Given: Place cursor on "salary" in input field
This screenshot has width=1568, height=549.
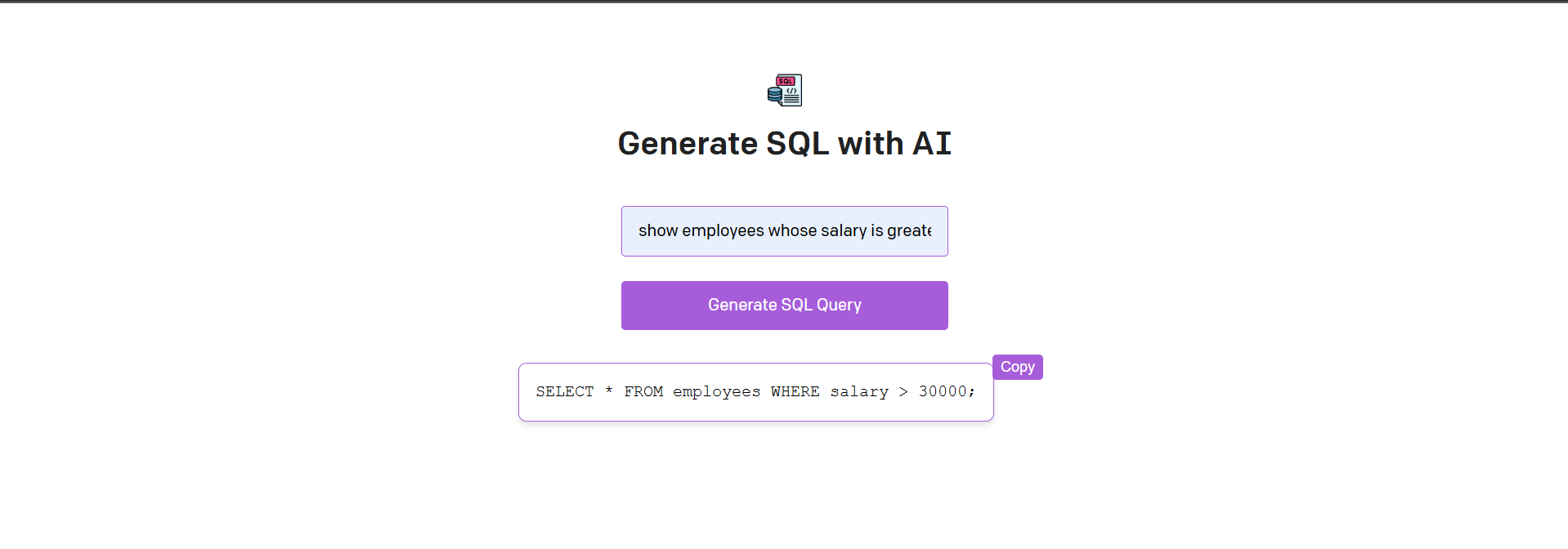Looking at the screenshot, I should point(843,231).
